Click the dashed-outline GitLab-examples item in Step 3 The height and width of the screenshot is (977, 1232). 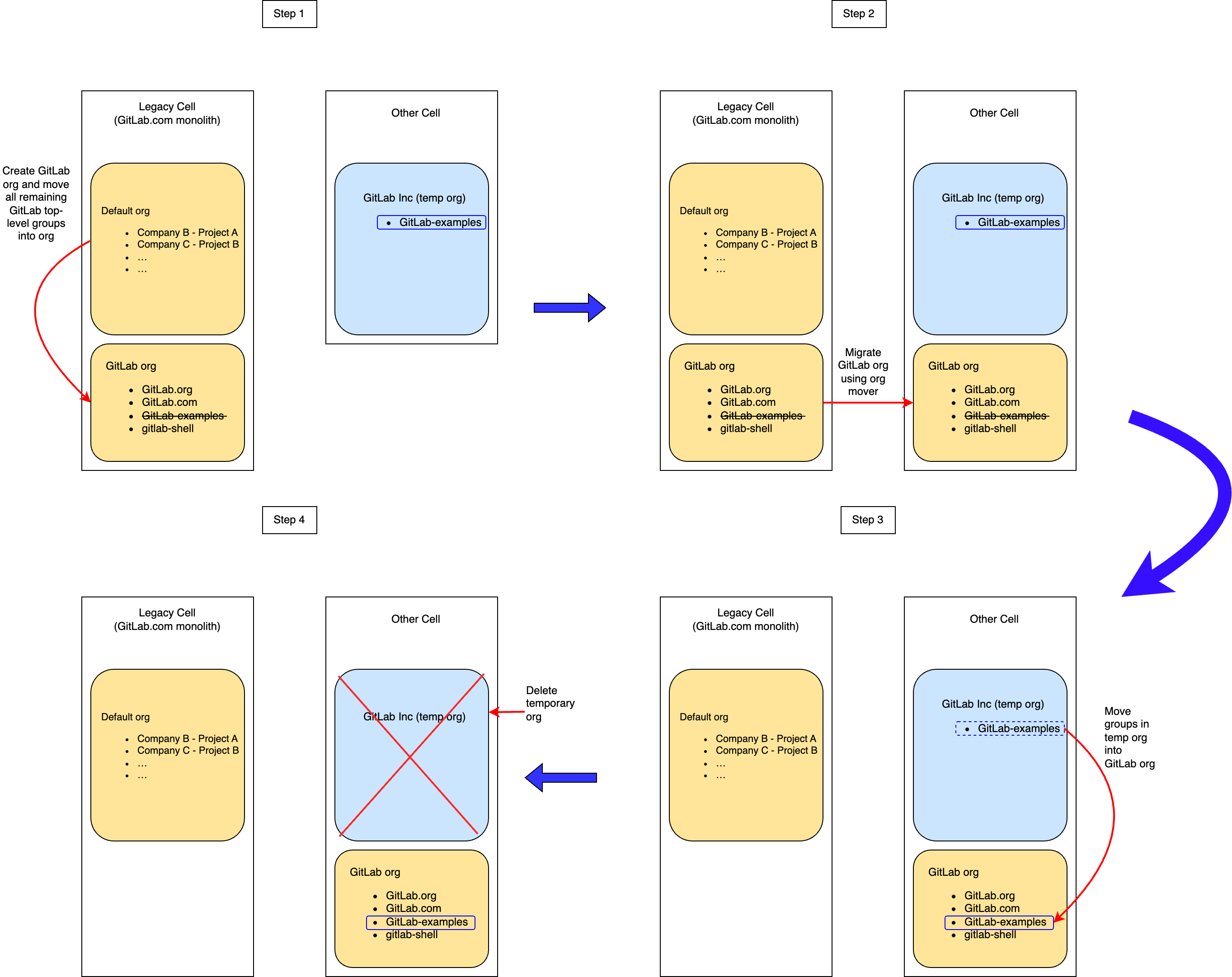[1010, 728]
